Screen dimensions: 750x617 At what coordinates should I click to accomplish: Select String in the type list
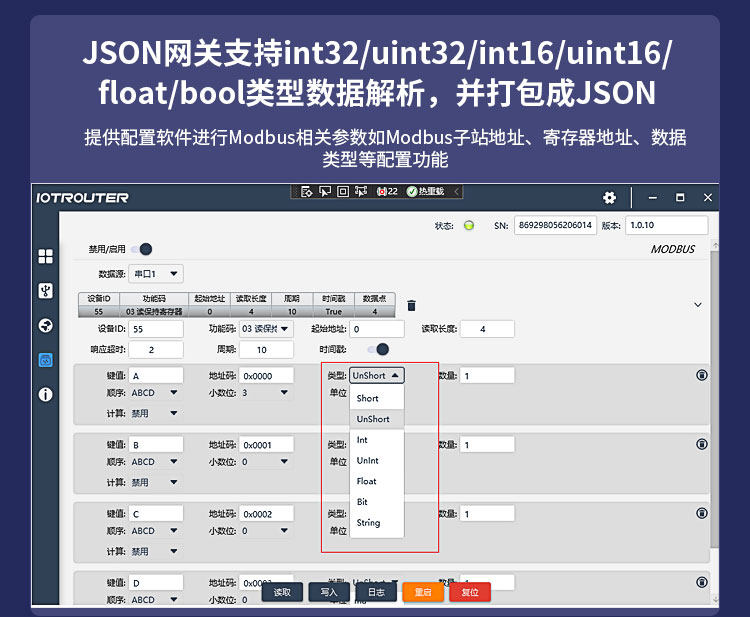[x=377, y=523]
